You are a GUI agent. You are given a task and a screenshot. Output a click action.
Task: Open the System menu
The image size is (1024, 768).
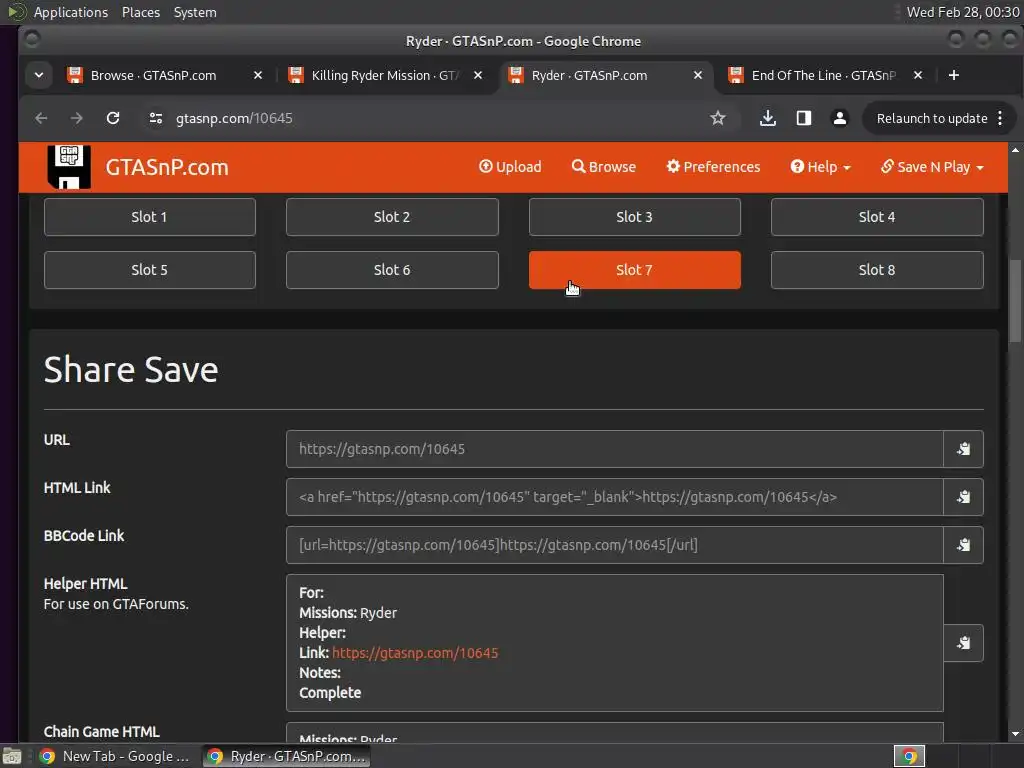195,12
